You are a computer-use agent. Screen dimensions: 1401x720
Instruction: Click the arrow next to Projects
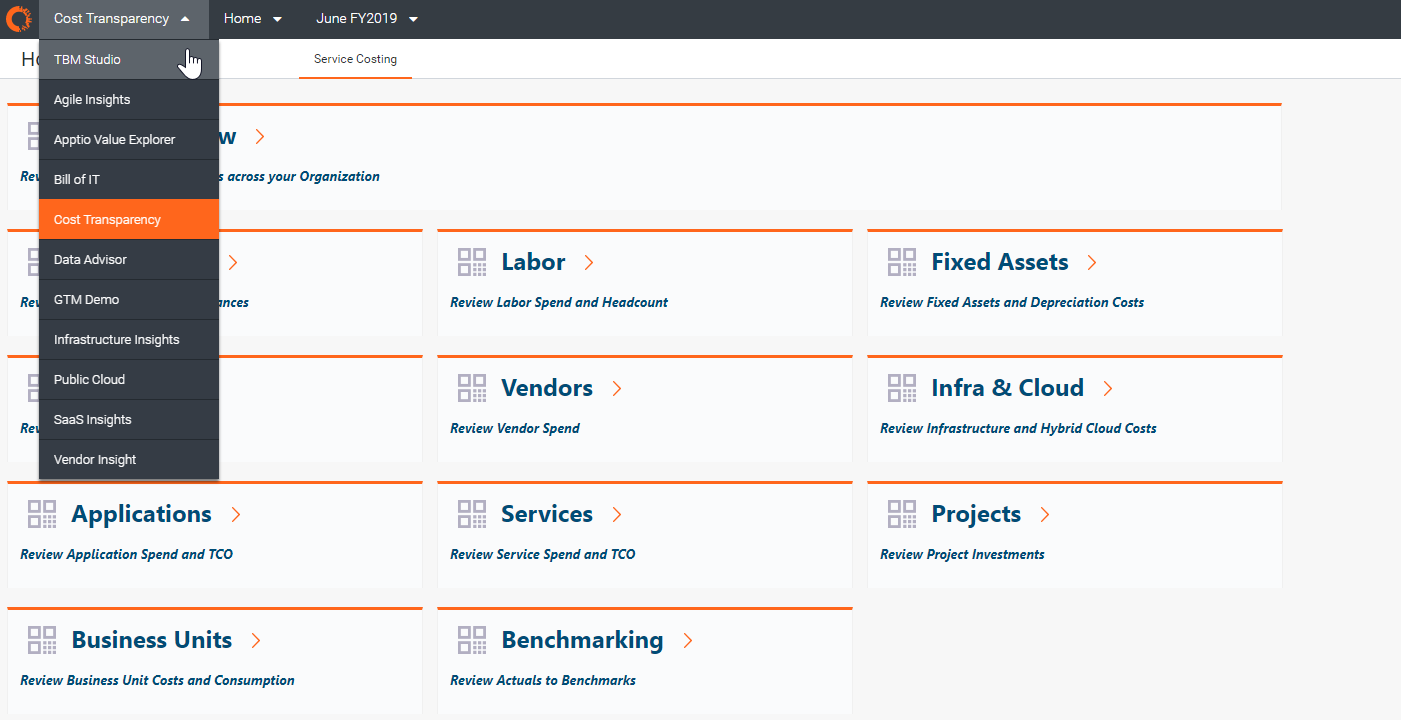click(1045, 514)
